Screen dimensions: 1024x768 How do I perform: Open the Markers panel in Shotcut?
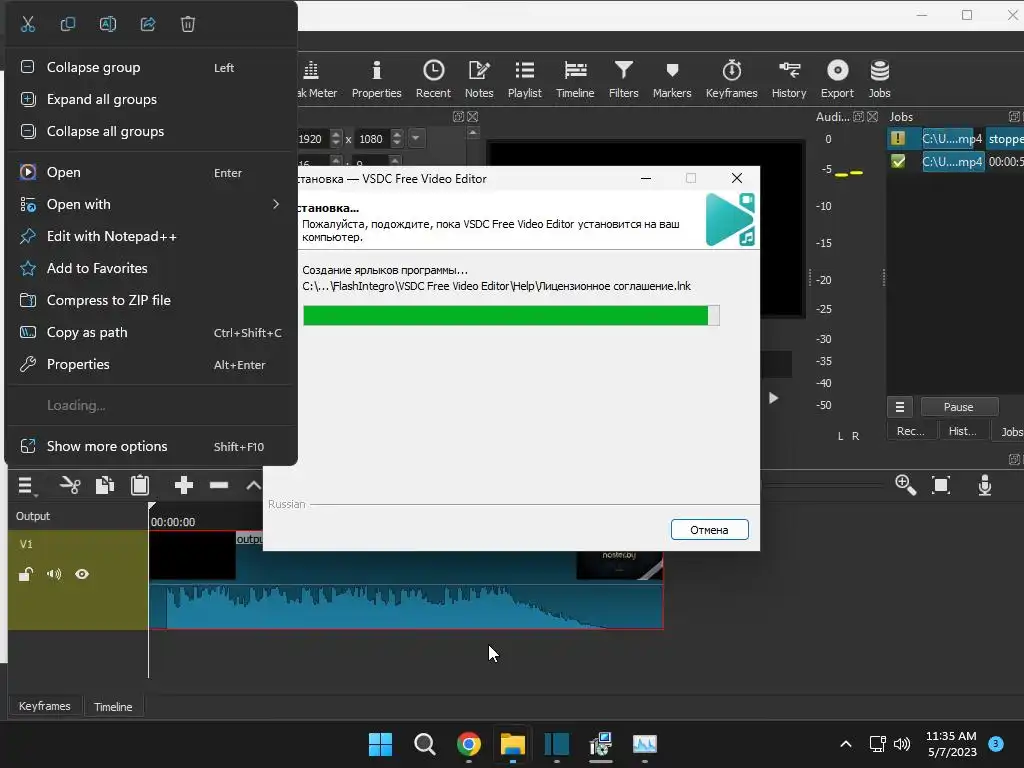(x=671, y=80)
